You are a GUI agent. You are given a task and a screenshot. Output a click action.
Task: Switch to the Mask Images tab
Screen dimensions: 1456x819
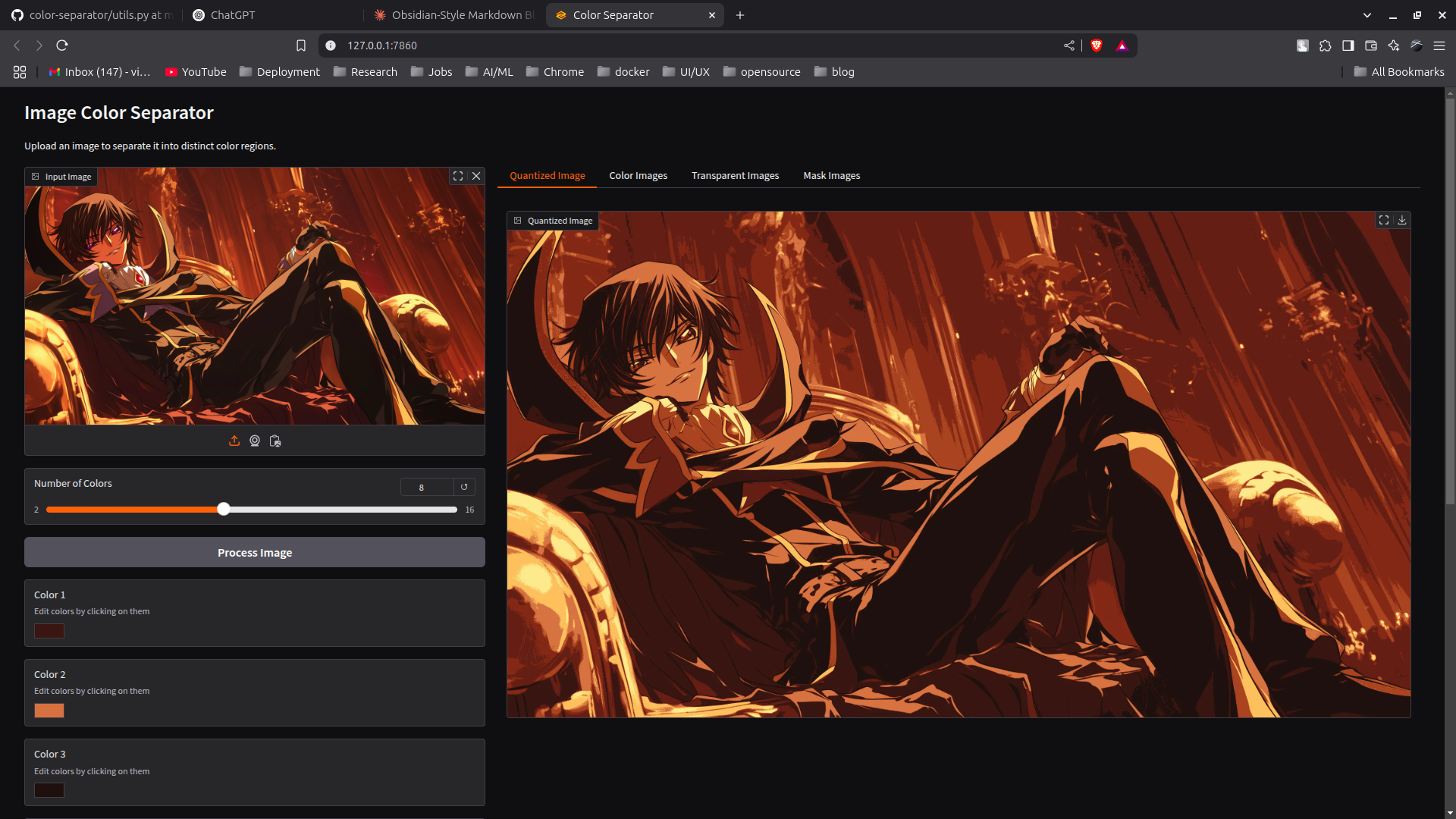pos(831,175)
